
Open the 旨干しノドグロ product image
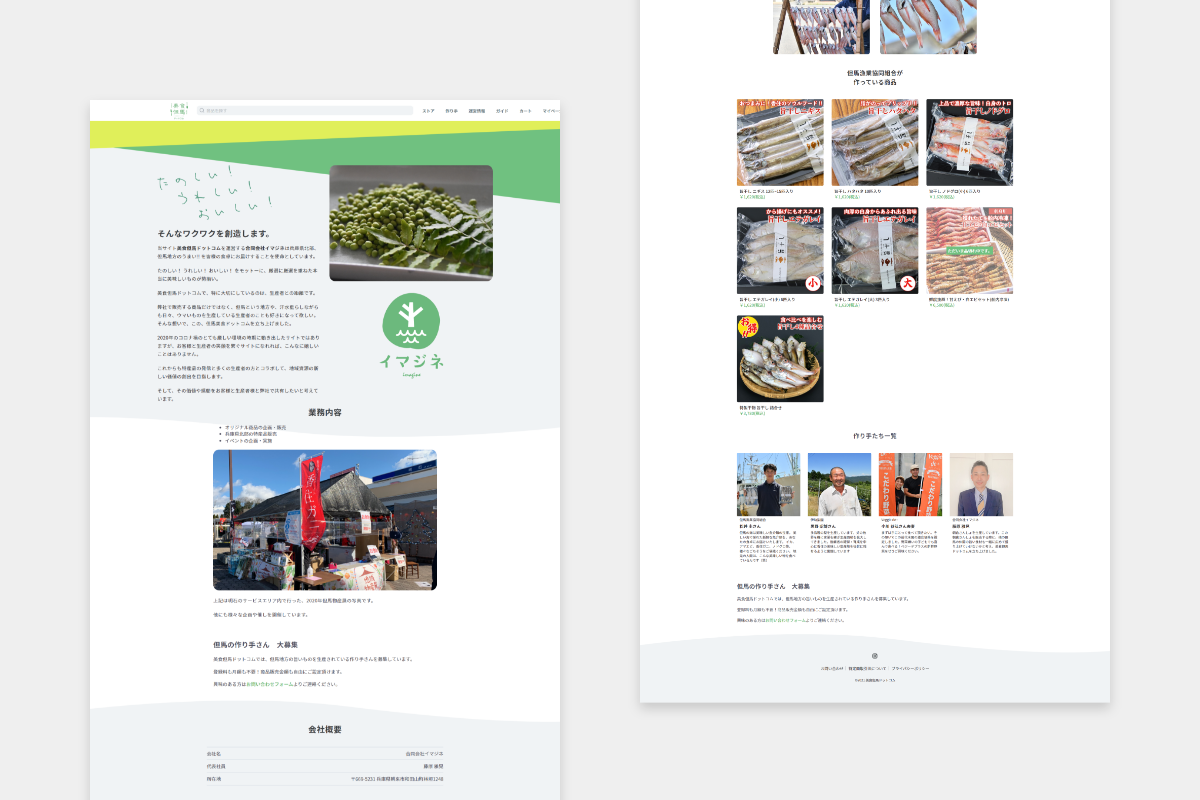click(x=969, y=142)
